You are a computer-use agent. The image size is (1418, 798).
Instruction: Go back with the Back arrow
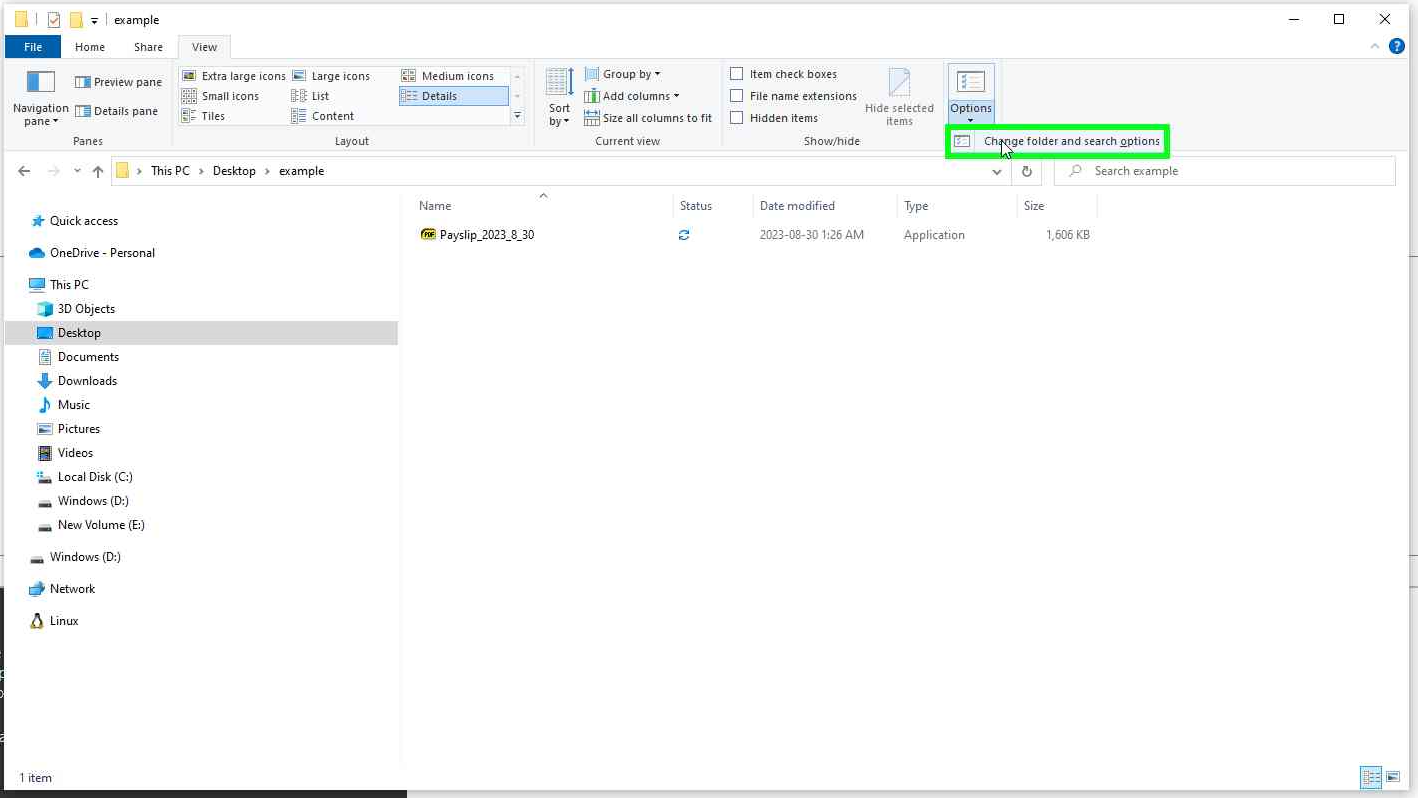(24, 171)
